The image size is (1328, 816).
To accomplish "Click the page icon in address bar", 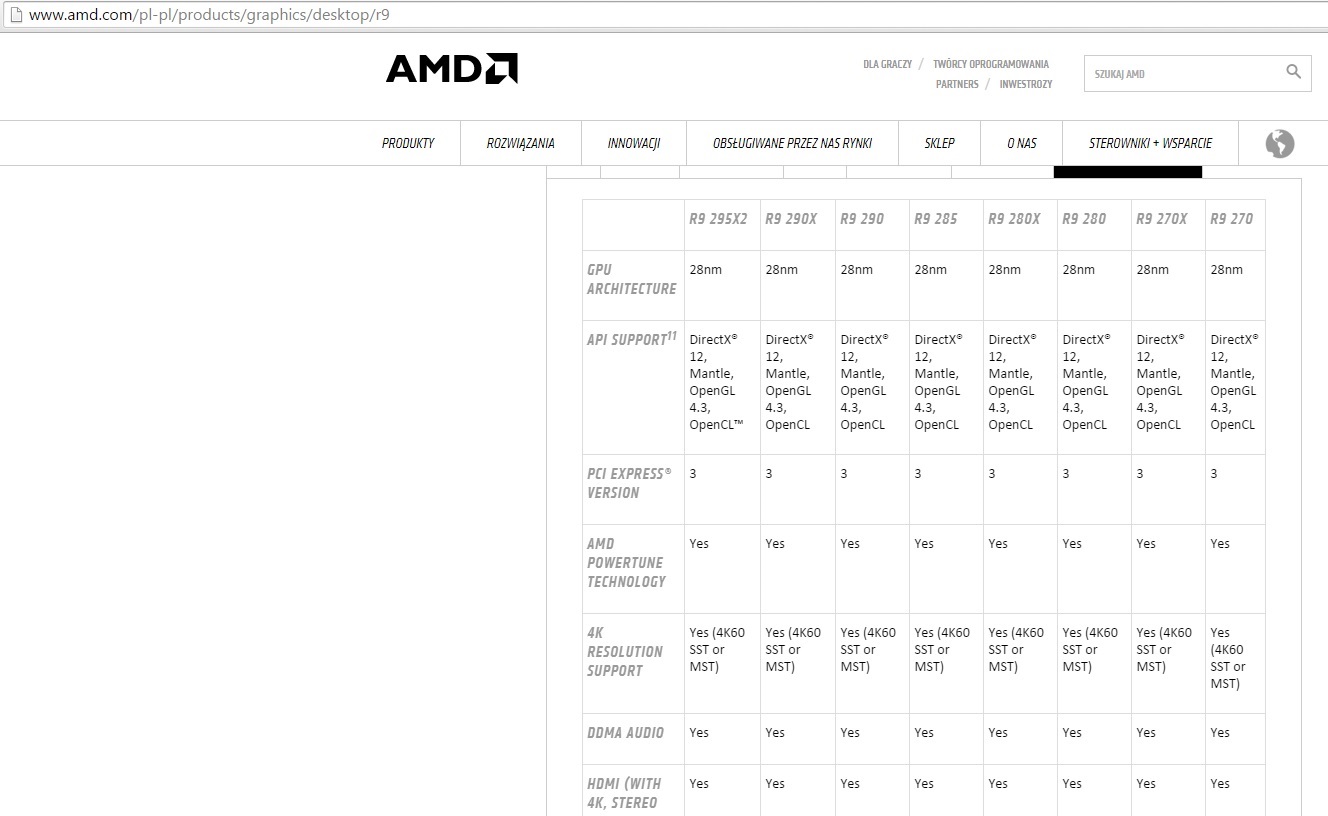I will point(14,16).
